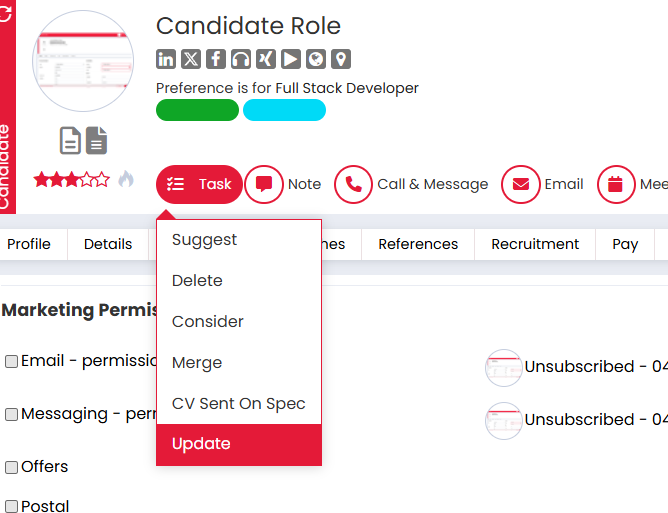Click the candidate profile thumbnail image
The width and height of the screenshot is (668, 513).
pyautogui.click(x=83, y=62)
